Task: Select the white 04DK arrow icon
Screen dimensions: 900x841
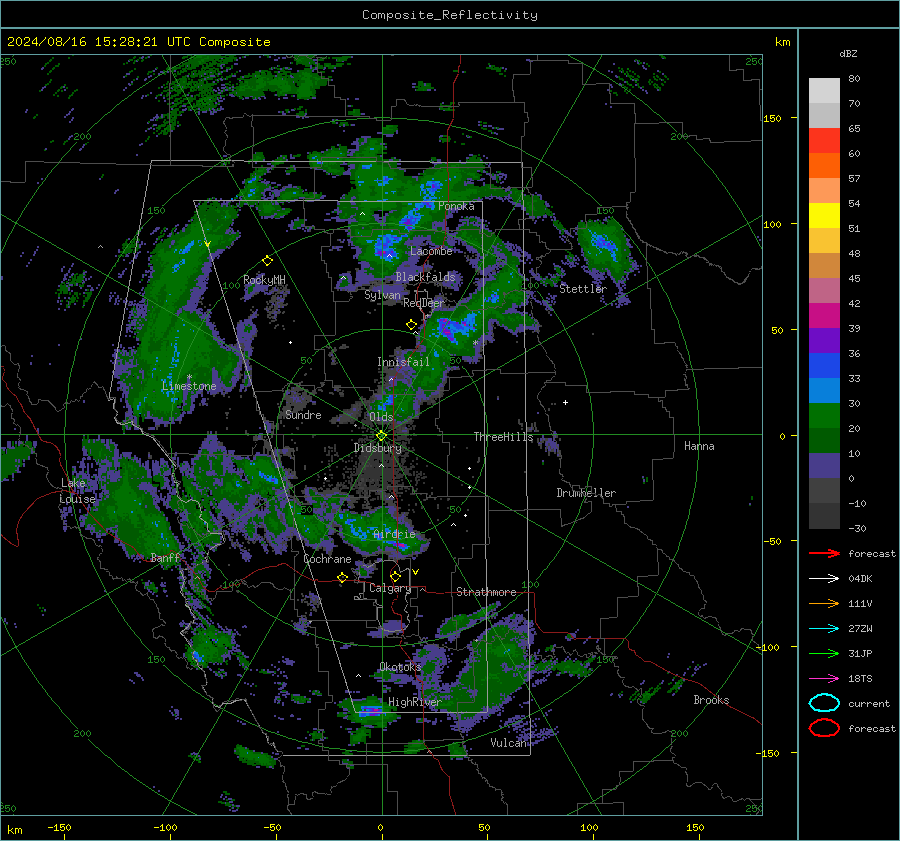Action: point(824,579)
